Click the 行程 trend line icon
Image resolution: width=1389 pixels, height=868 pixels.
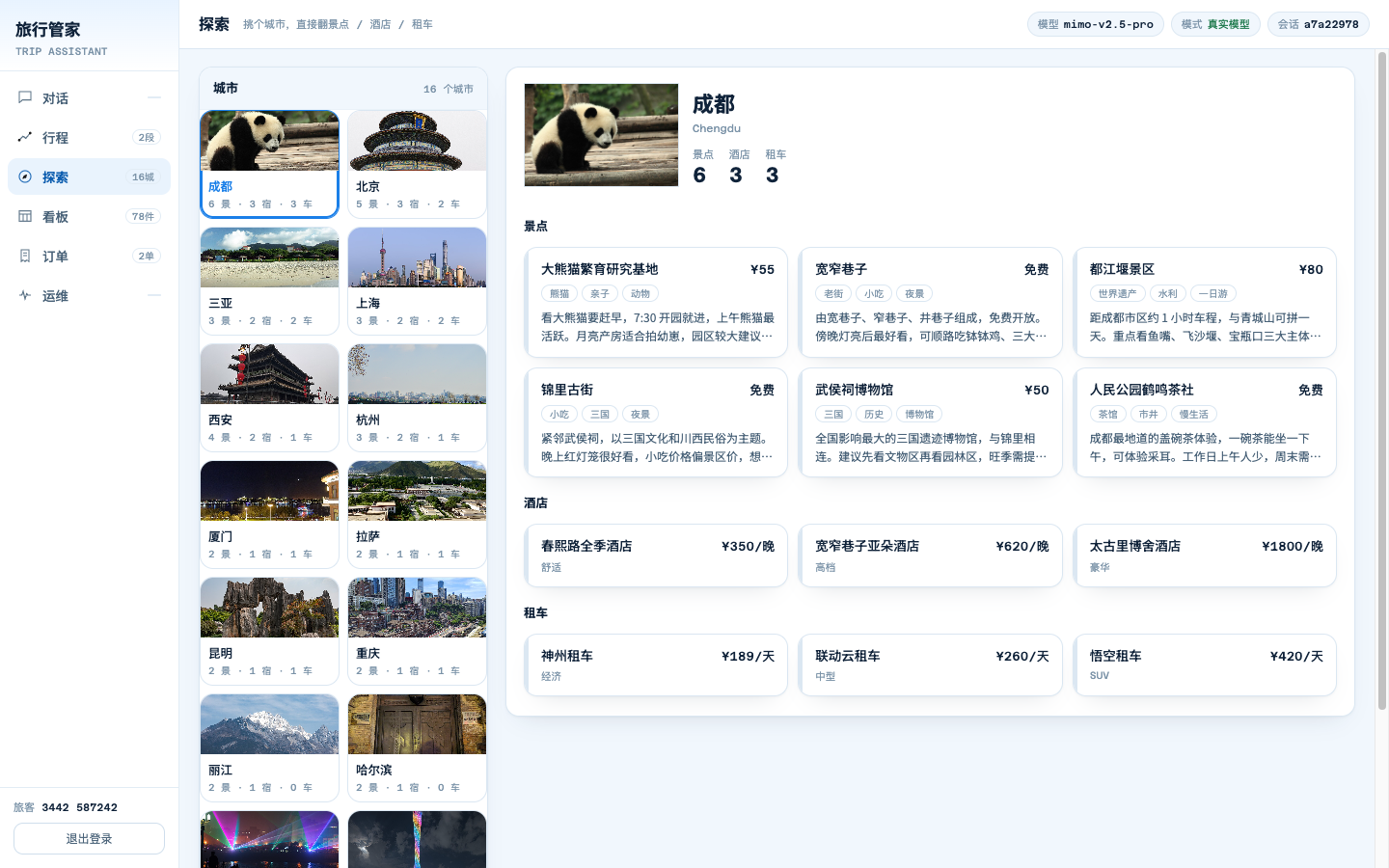click(x=25, y=137)
